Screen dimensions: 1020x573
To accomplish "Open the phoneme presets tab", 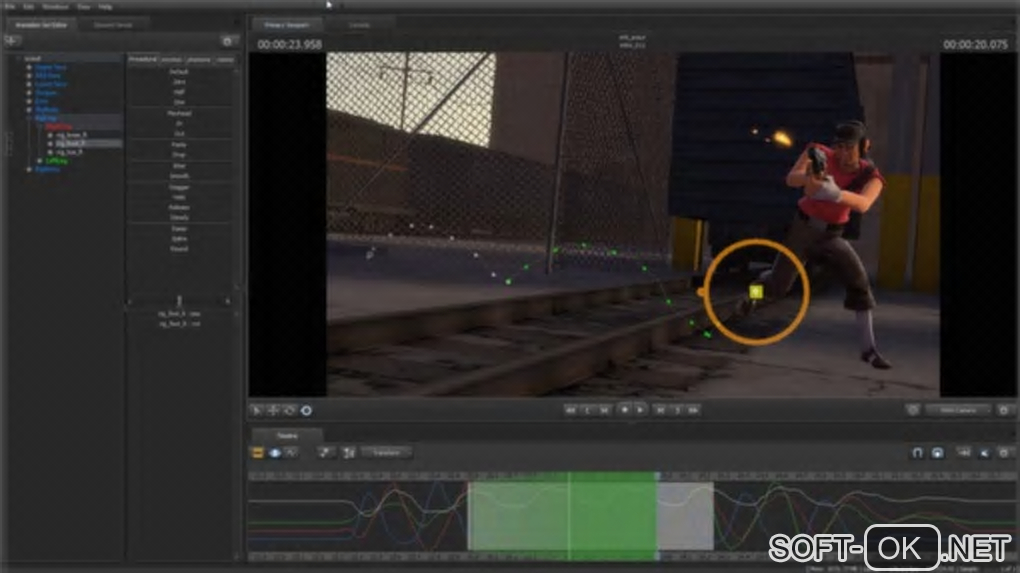I will click(199, 59).
